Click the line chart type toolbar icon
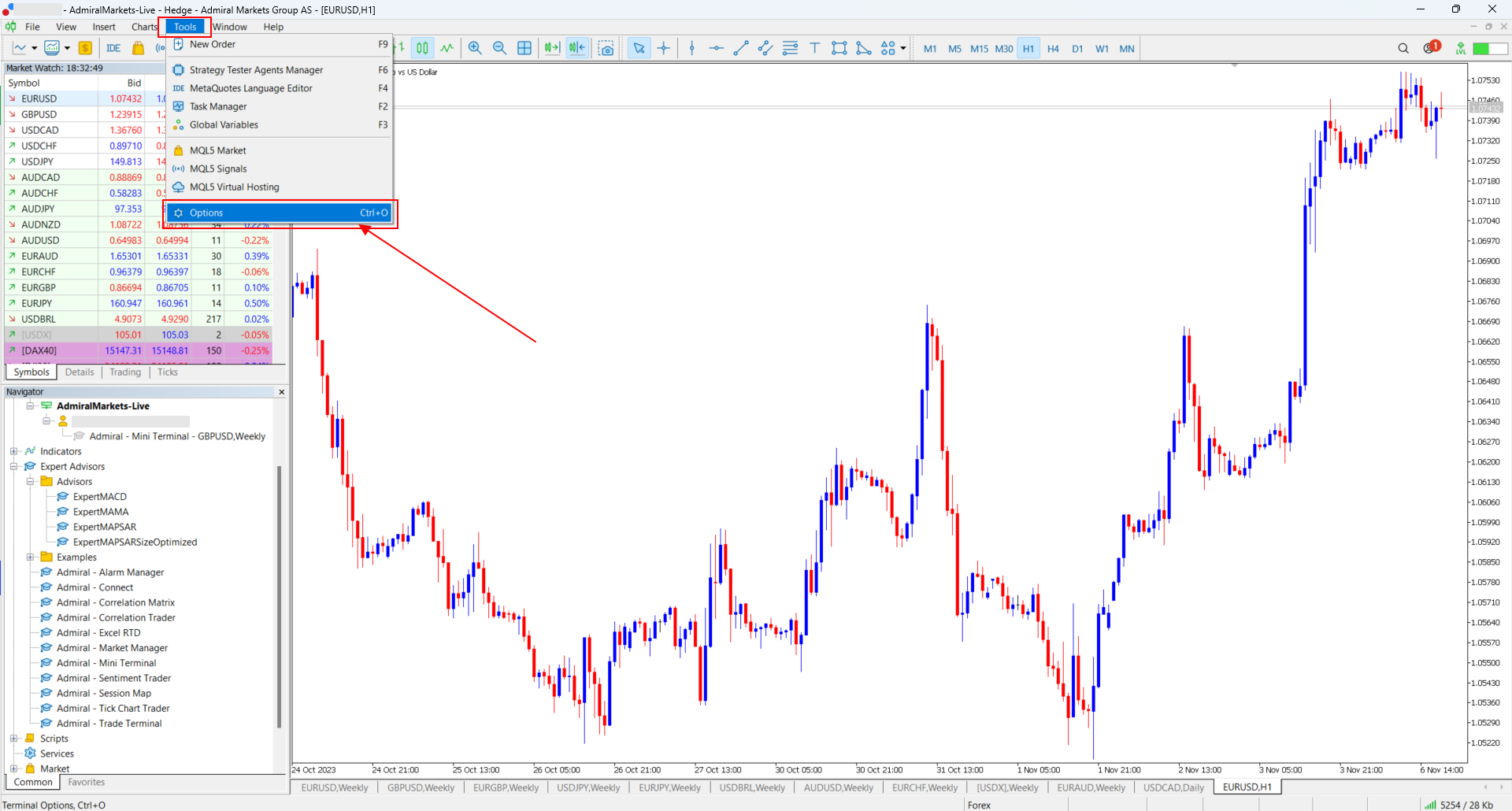Screen dimensions: 1512x811 click(20, 48)
